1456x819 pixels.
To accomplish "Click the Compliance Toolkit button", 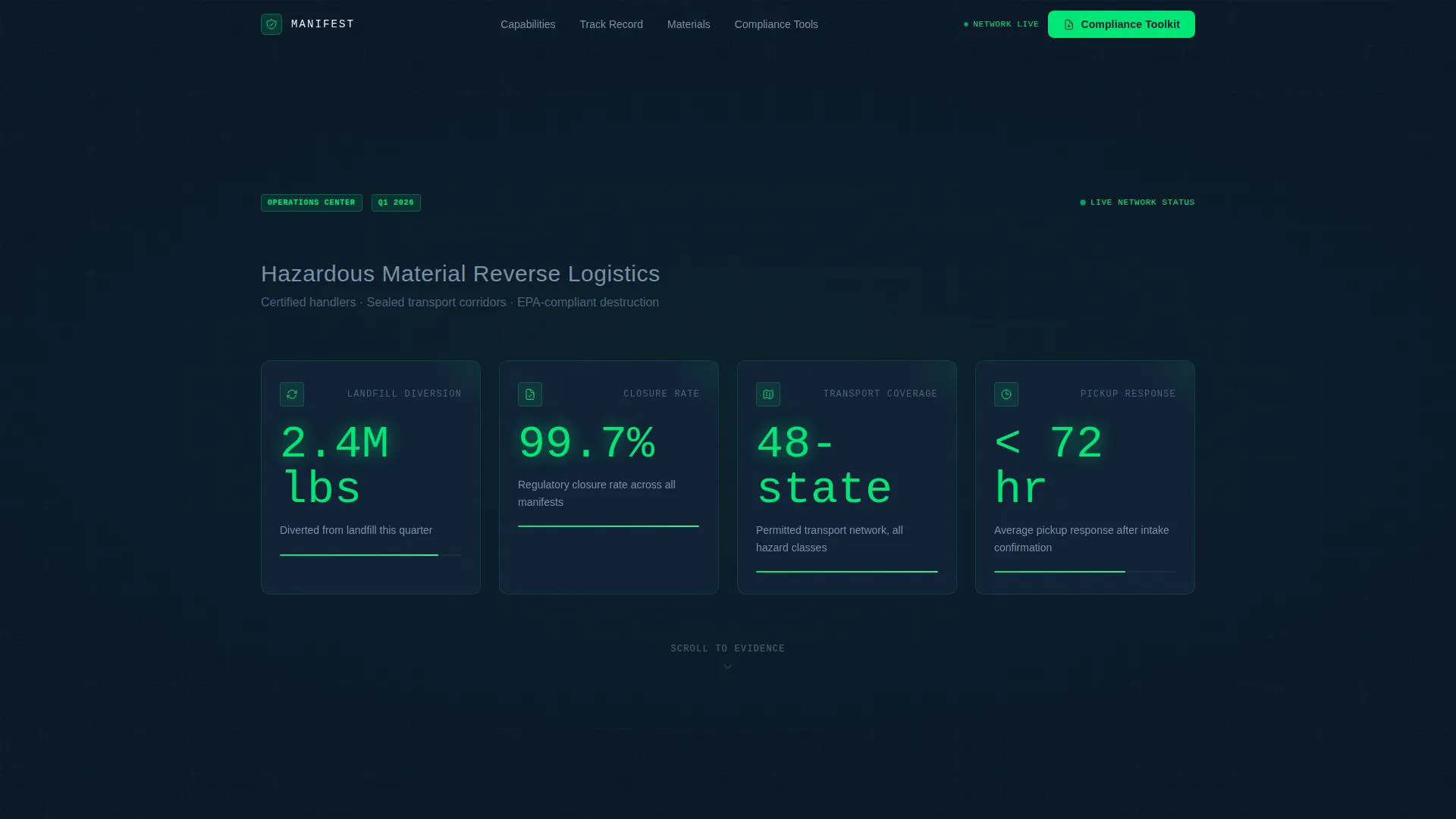I will 1121,24.
